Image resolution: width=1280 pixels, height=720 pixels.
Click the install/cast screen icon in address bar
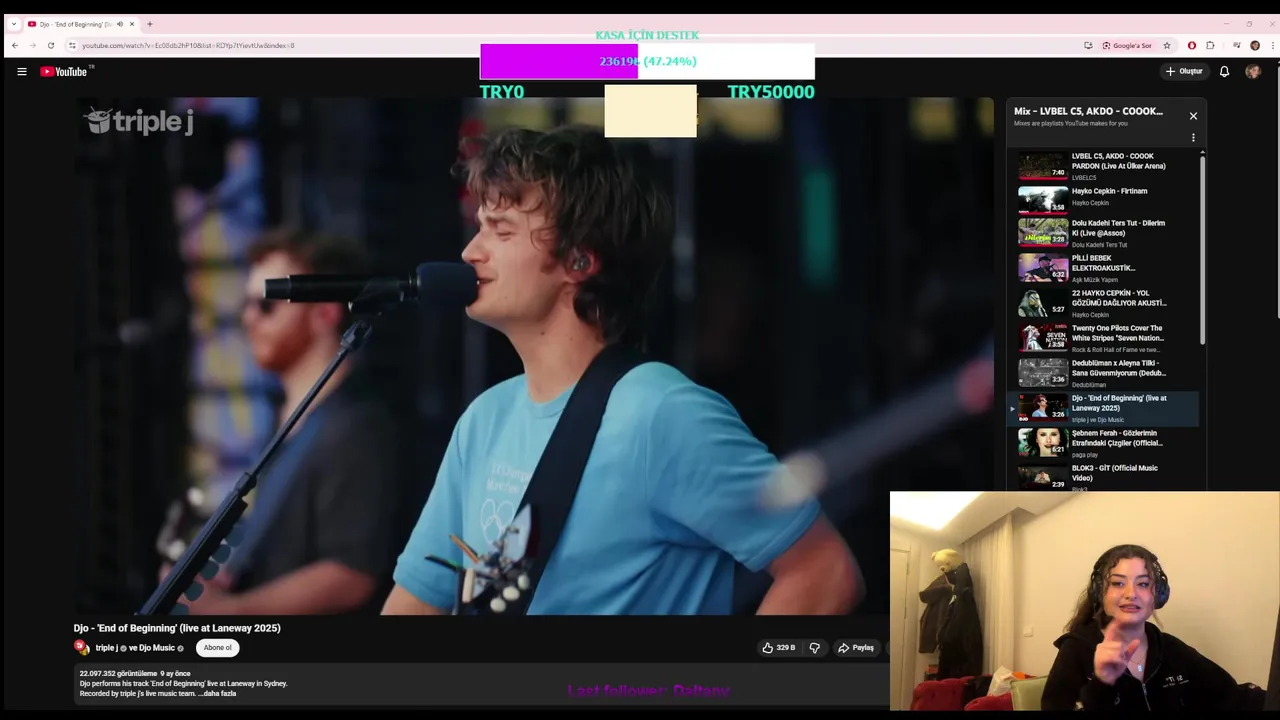[1088, 45]
